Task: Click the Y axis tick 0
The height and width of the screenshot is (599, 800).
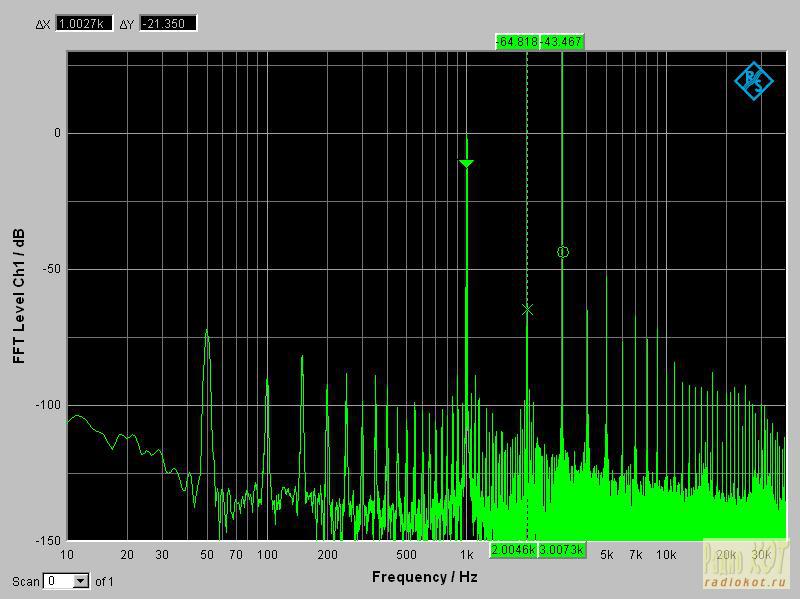Action: coord(57,133)
